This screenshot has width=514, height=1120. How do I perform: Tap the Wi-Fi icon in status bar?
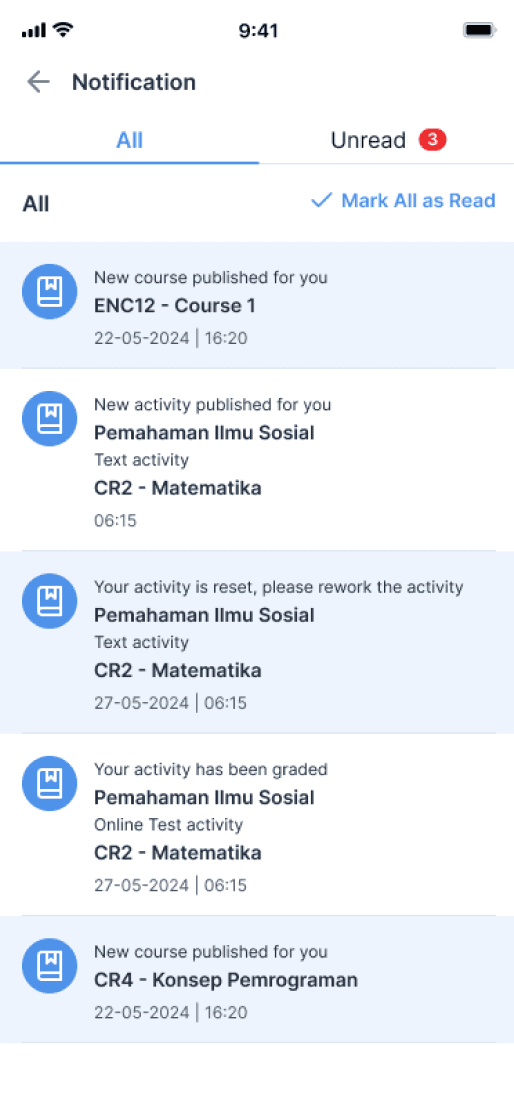coord(64,30)
